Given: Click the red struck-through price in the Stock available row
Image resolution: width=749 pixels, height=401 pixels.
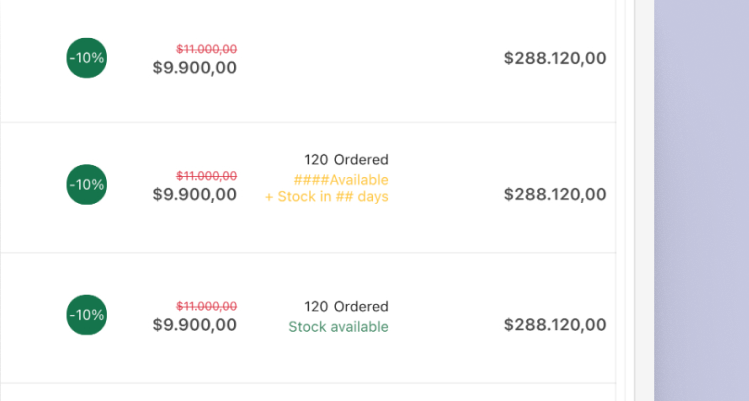Looking at the screenshot, I should pos(206,306).
